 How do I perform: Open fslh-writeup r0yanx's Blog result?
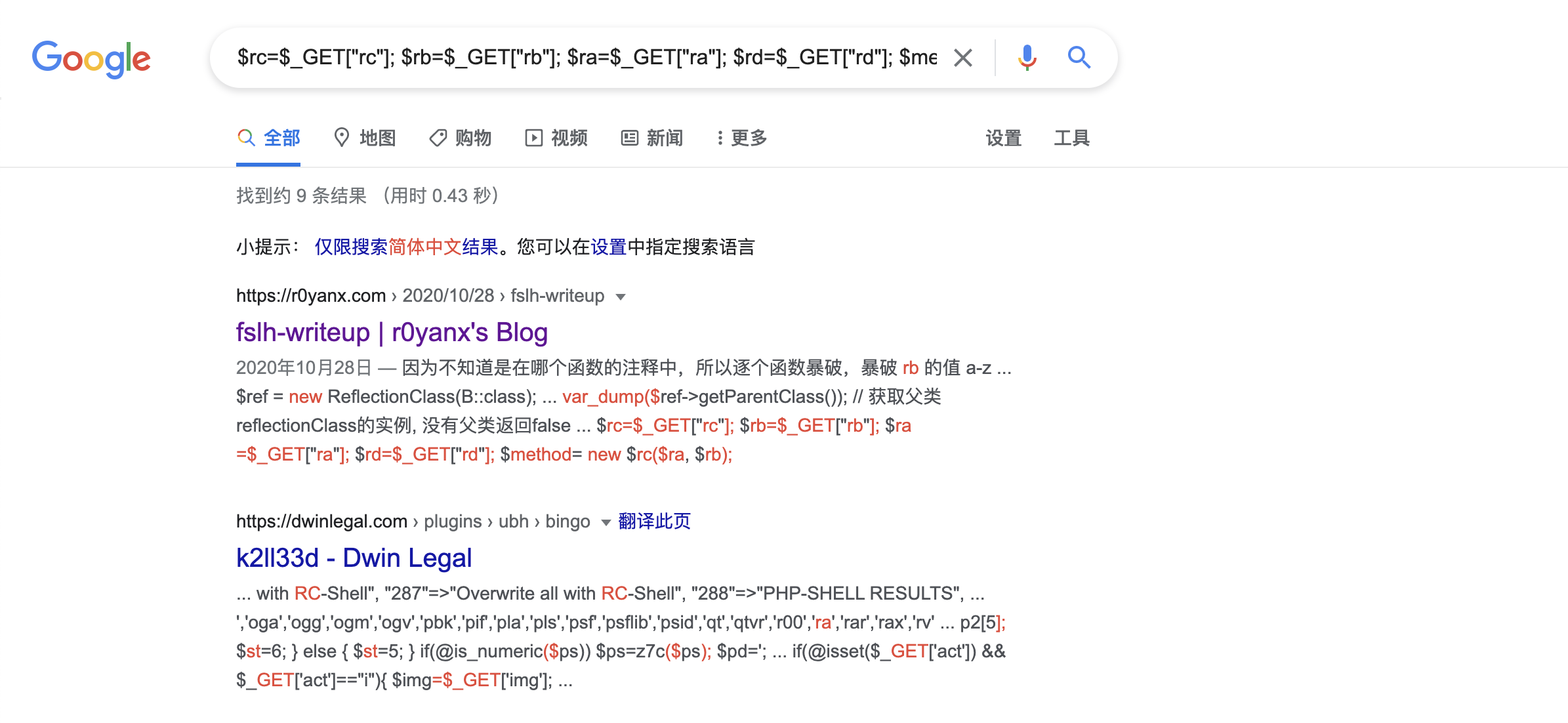[392, 333]
